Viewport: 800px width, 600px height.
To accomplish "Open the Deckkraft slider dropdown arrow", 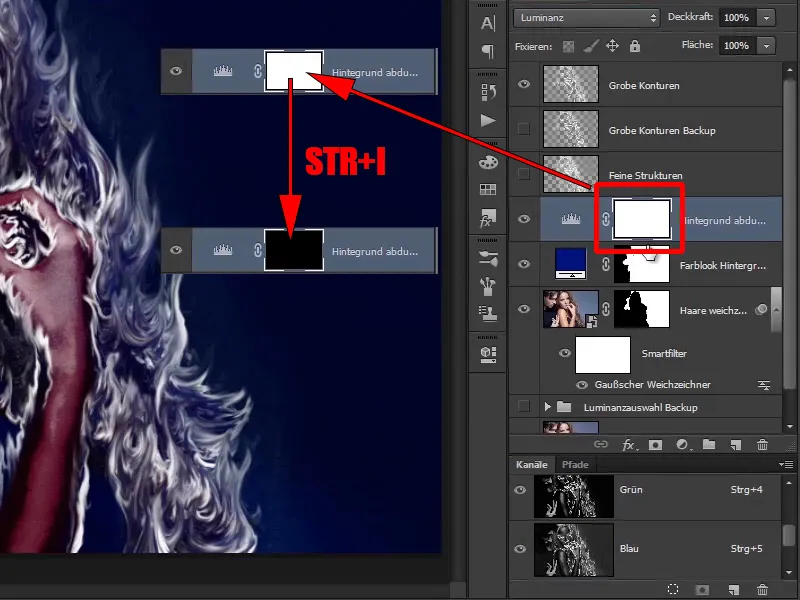I will pos(766,18).
